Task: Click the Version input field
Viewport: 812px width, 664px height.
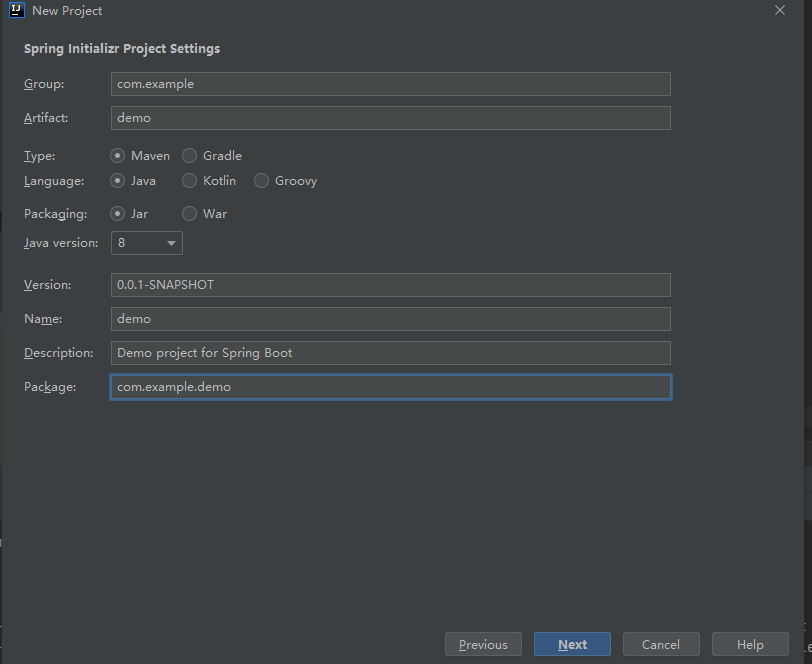Action: 390,285
